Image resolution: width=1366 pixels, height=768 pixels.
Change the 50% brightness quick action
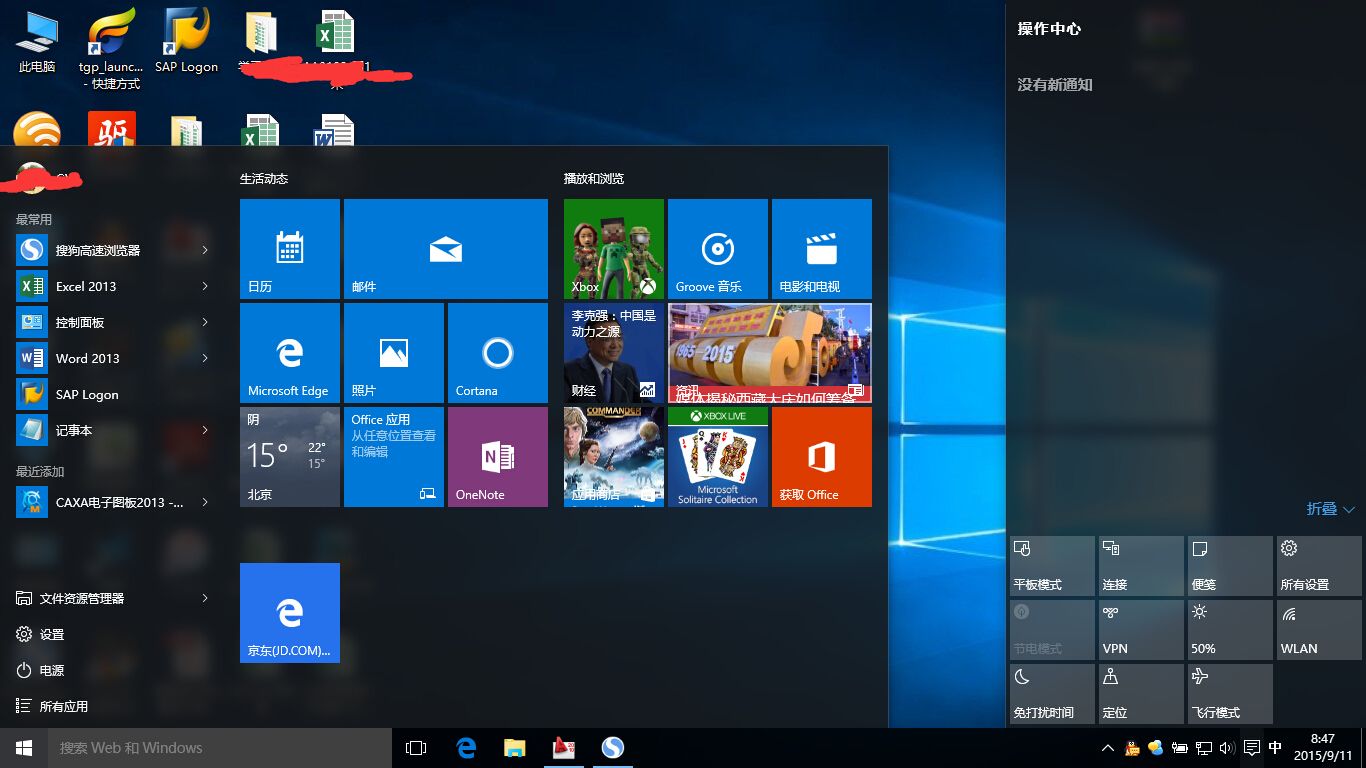(x=1230, y=630)
